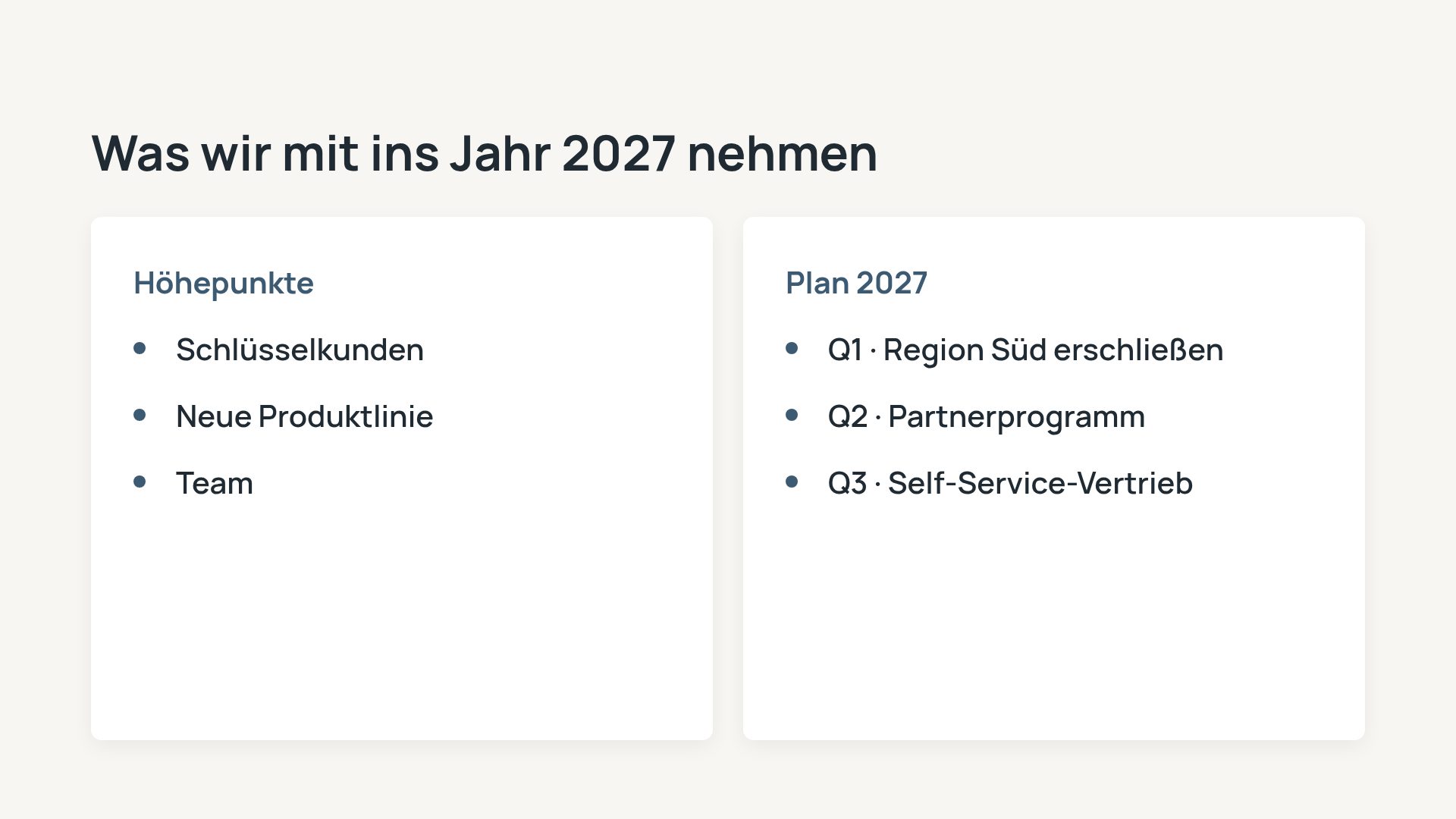Click the bullet dot before Schlüsselkunden
1456x819 pixels.
140,348
